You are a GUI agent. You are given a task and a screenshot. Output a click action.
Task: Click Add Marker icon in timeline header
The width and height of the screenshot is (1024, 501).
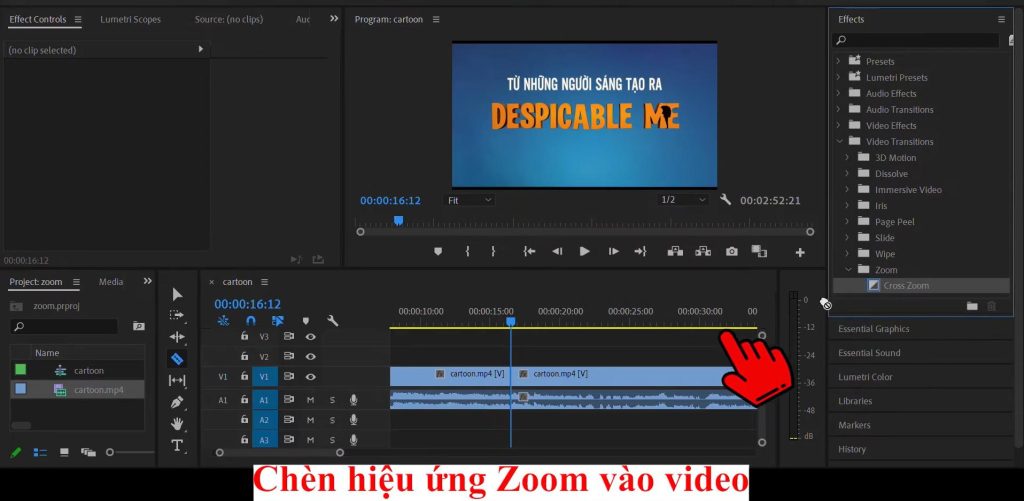coord(306,321)
